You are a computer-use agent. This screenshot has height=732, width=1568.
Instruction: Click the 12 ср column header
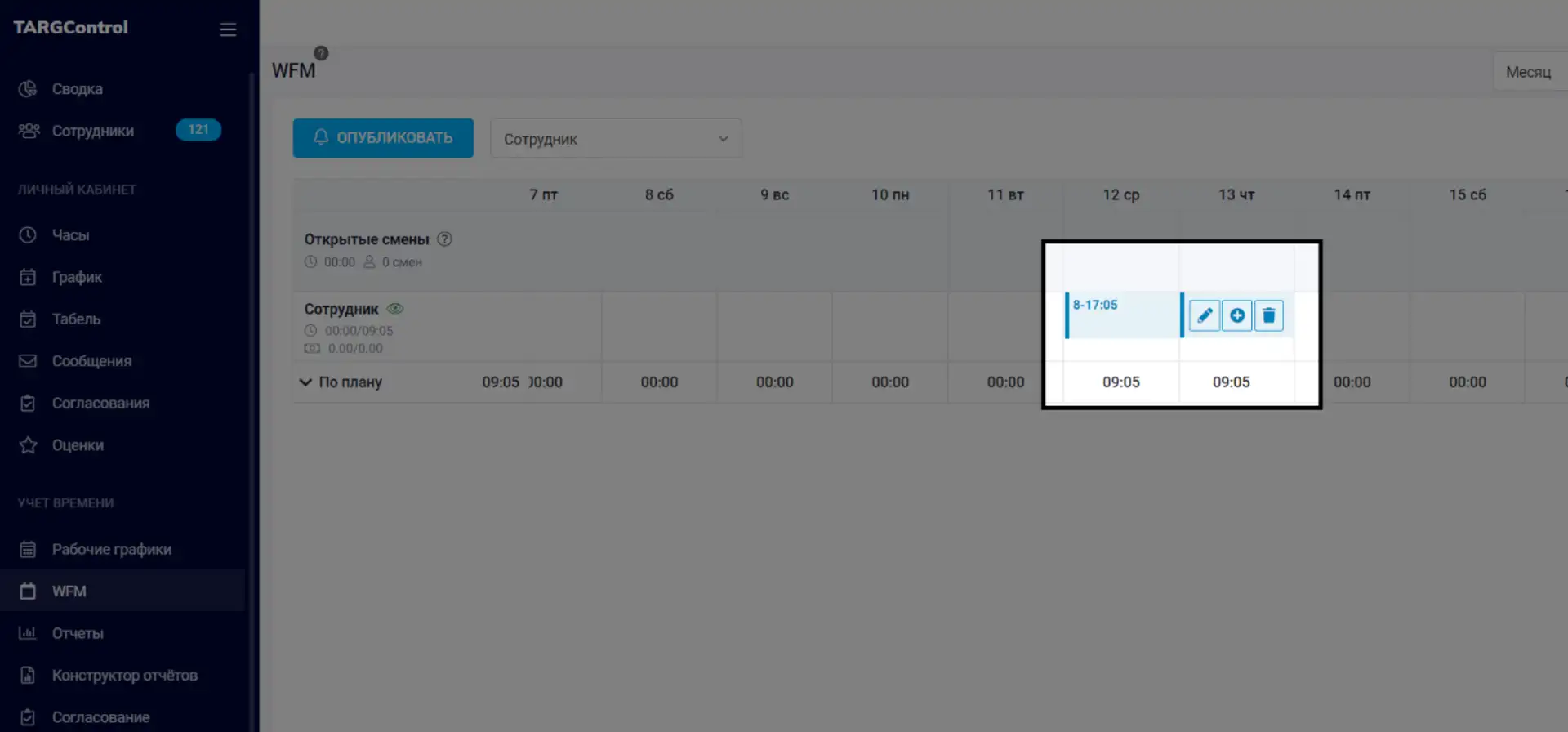[x=1121, y=194]
